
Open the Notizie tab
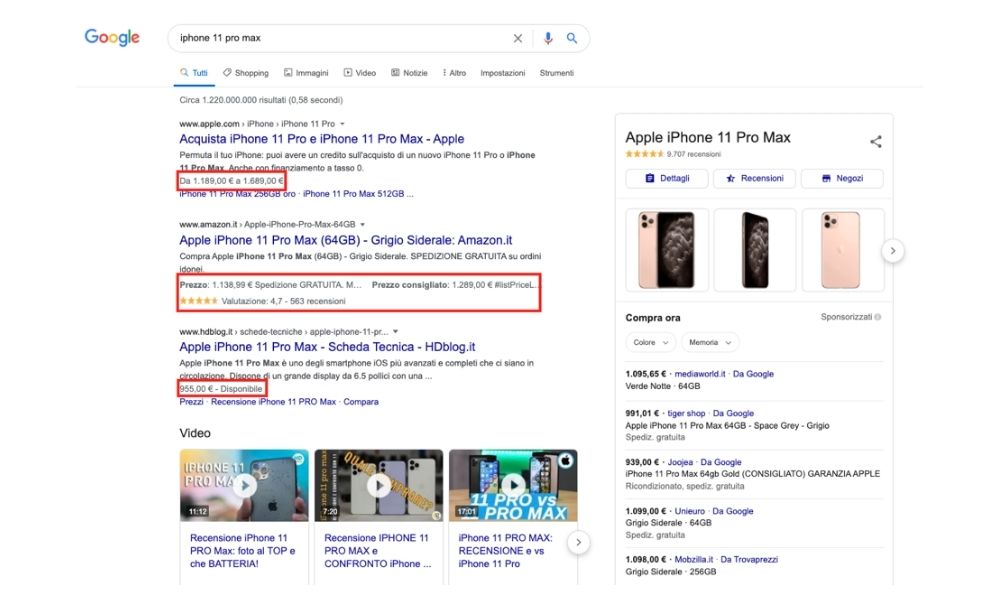pyautogui.click(x=410, y=73)
